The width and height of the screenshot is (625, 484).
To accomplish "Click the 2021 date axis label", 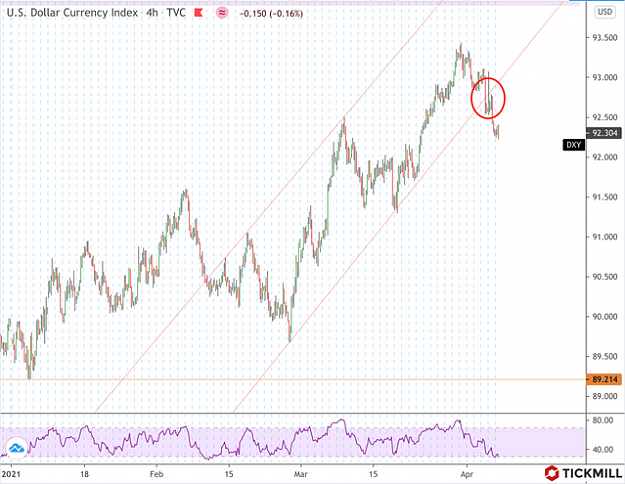I will pyautogui.click(x=11, y=474).
